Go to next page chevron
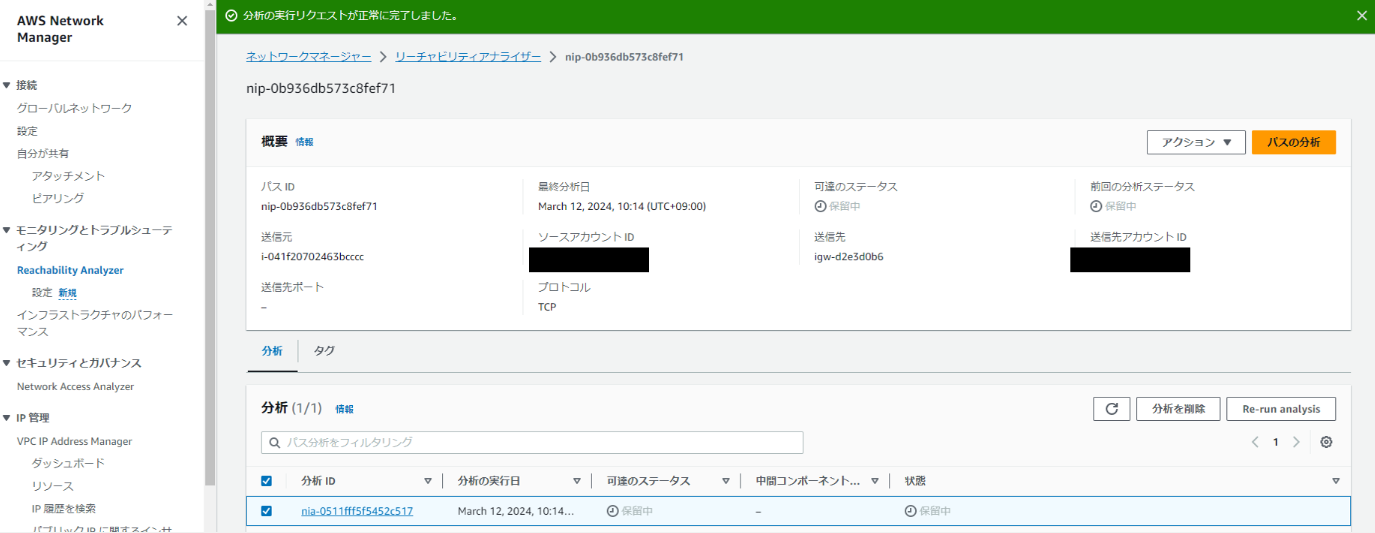Image resolution: width=1375 pixels, height=533 pixels. pyautogui.click(x=1296, y=442)
